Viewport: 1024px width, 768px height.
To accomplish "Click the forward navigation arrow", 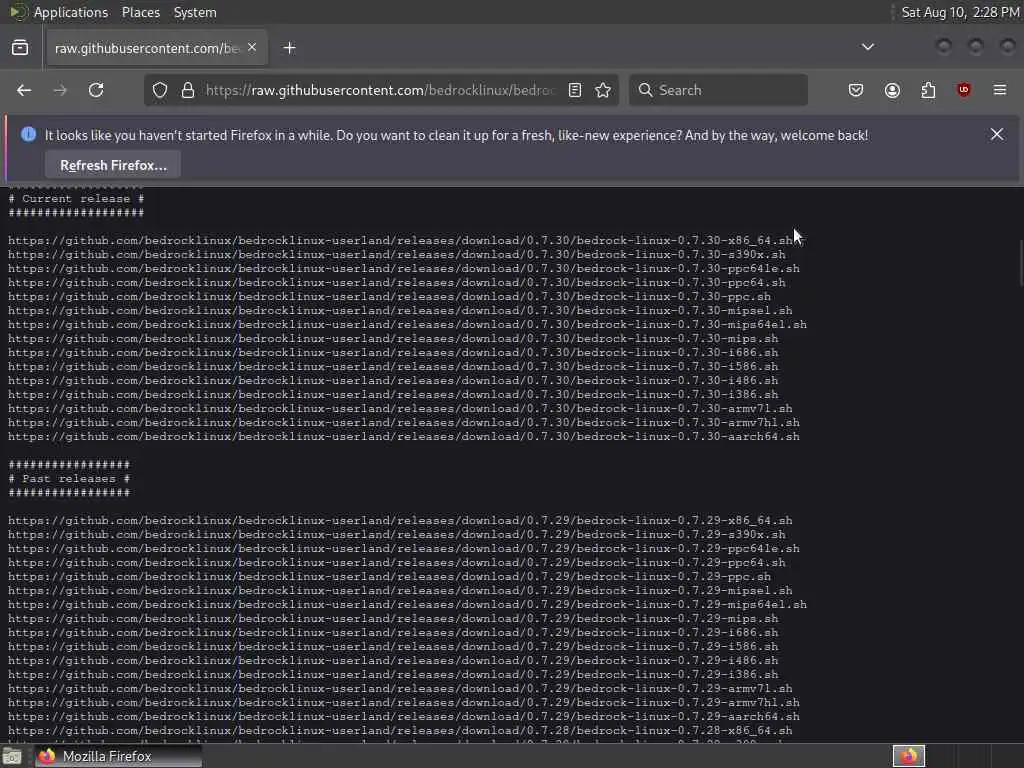I will tap(60, 90).
